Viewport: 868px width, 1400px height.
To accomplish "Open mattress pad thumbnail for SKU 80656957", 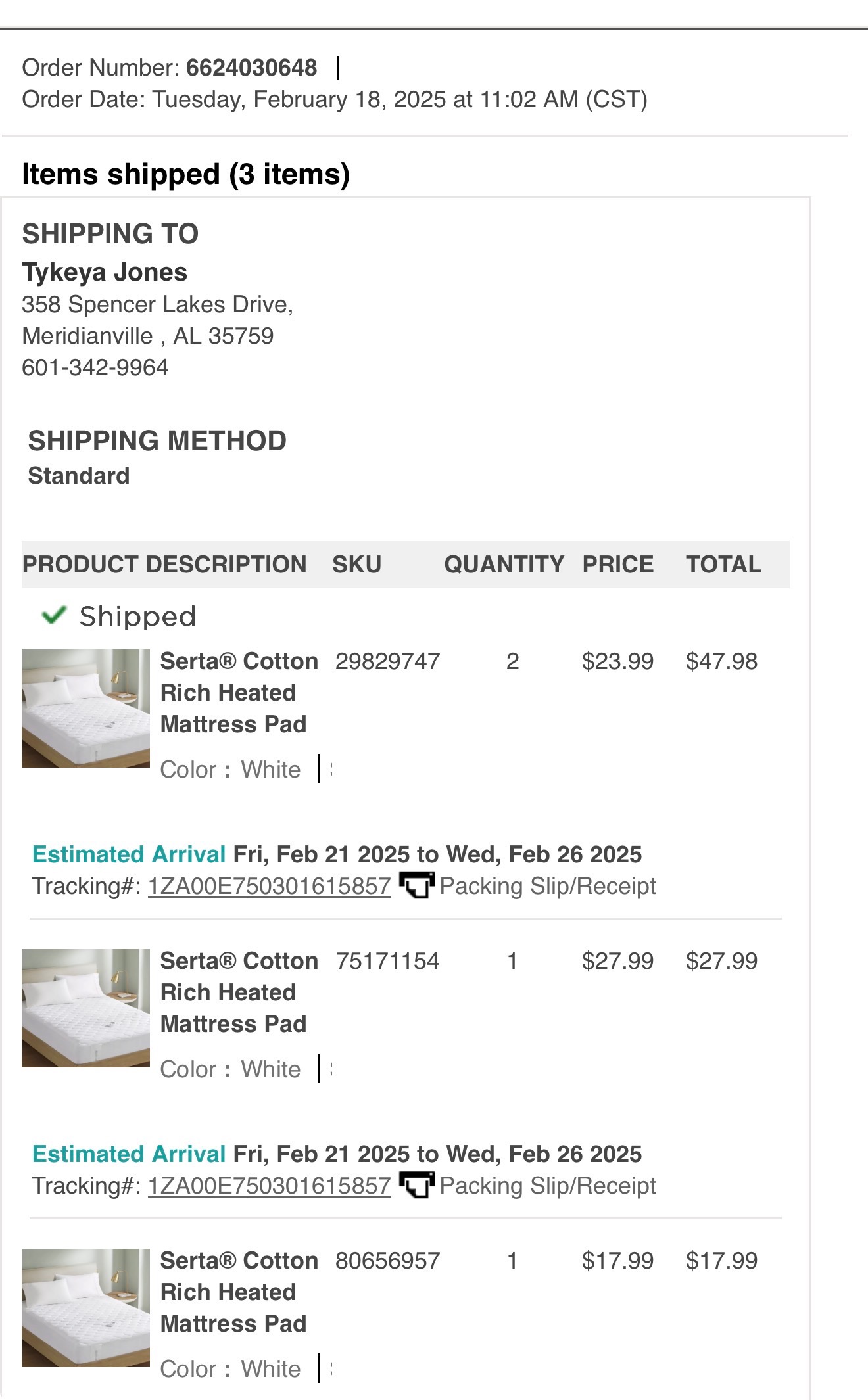I will tap(85, 1308).
